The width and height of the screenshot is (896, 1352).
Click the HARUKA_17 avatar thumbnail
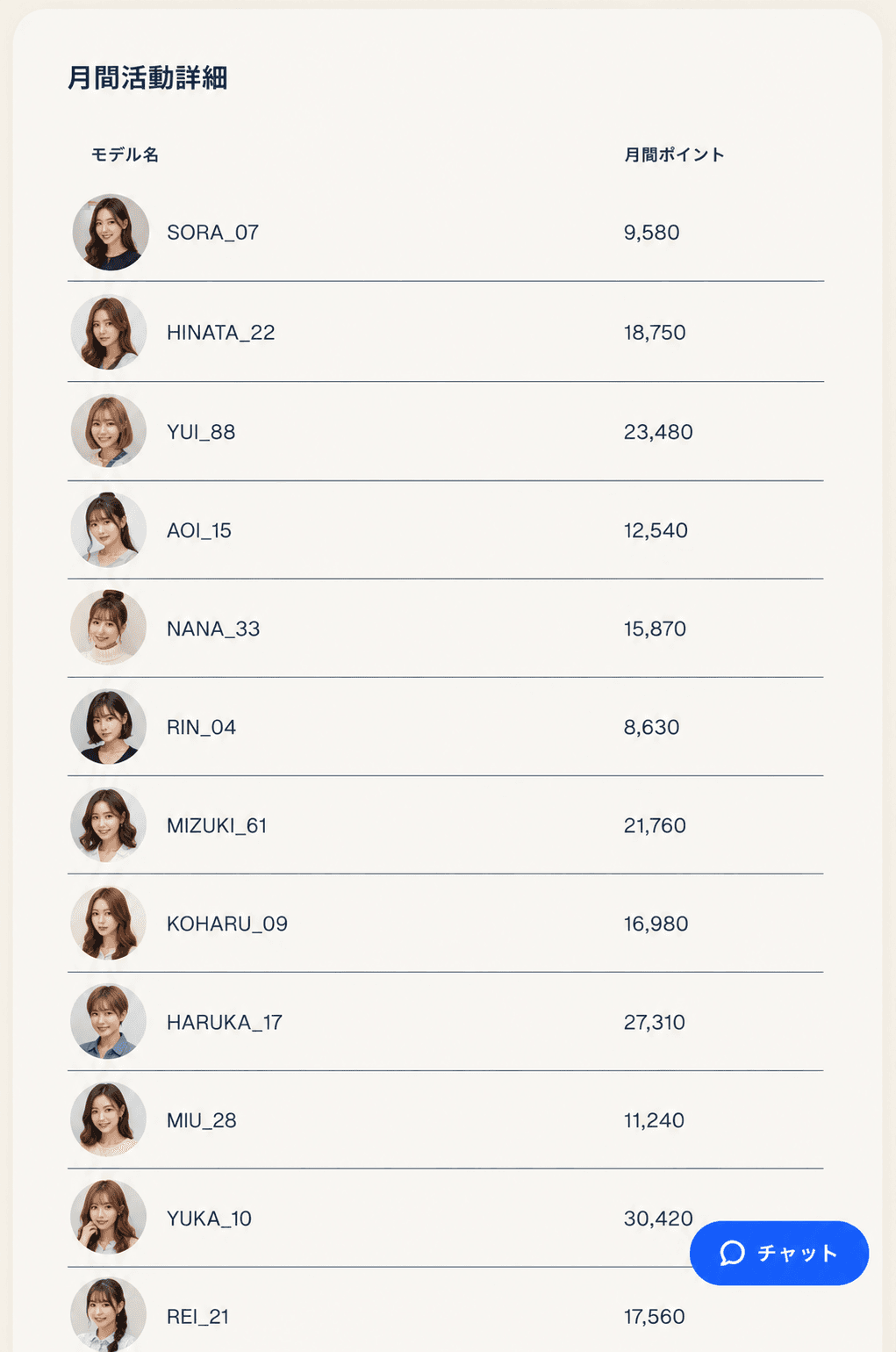click(109, 1021)
